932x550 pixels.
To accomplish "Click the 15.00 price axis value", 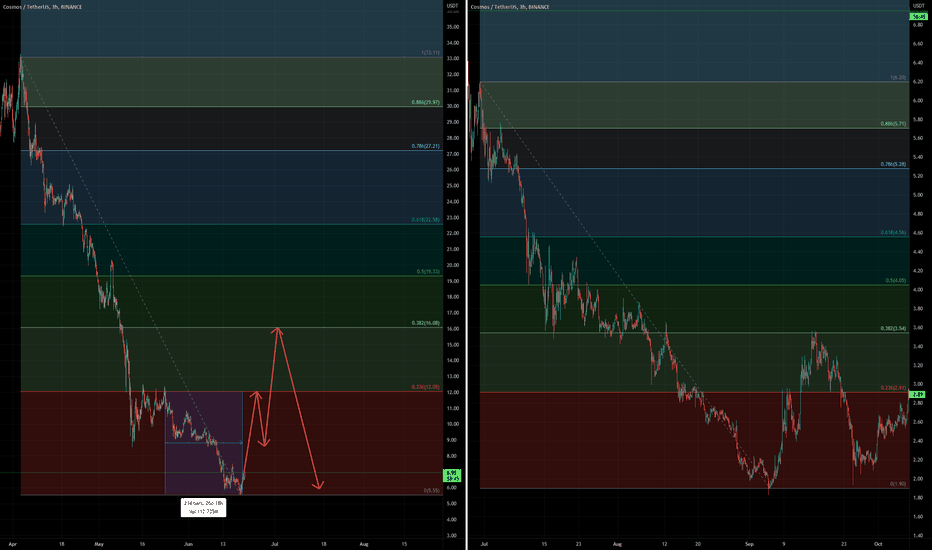I will point(452,345).
